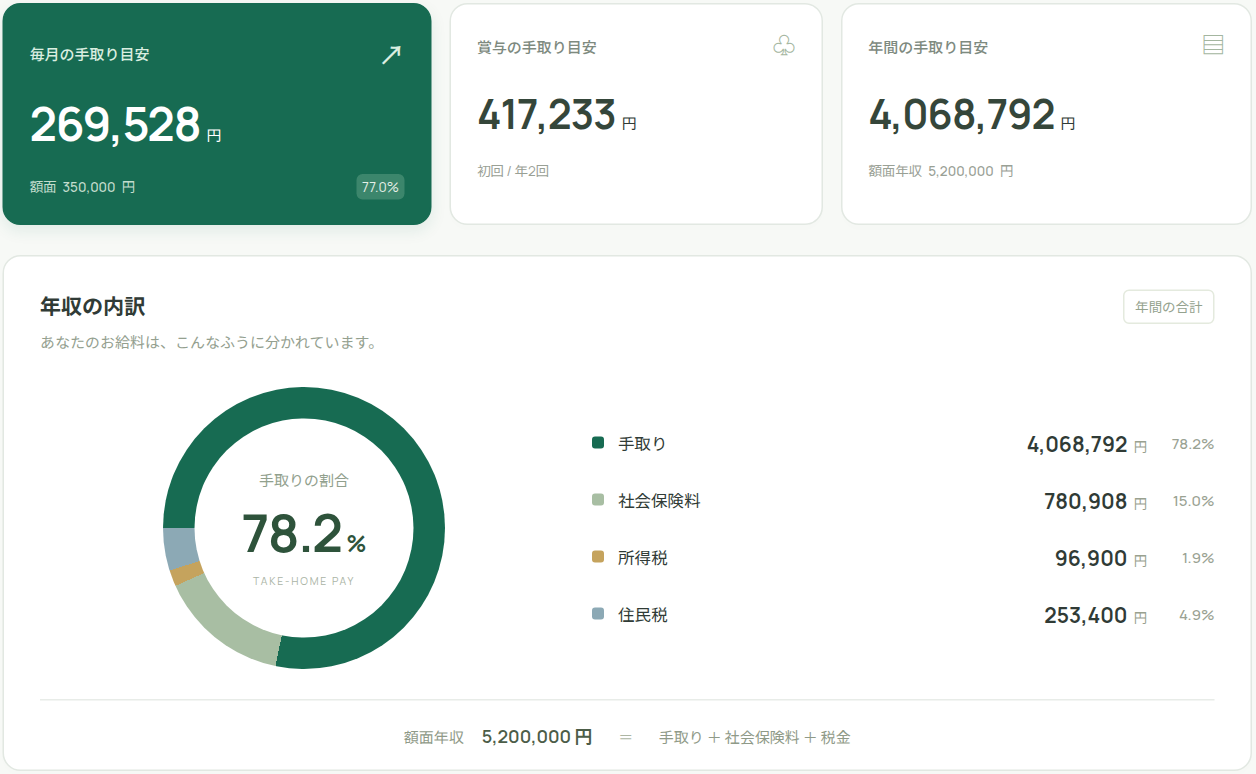1256x774 pixels.
Task: Select the blue-gray 住民税 legend swatch
Action: click(598, 613)
